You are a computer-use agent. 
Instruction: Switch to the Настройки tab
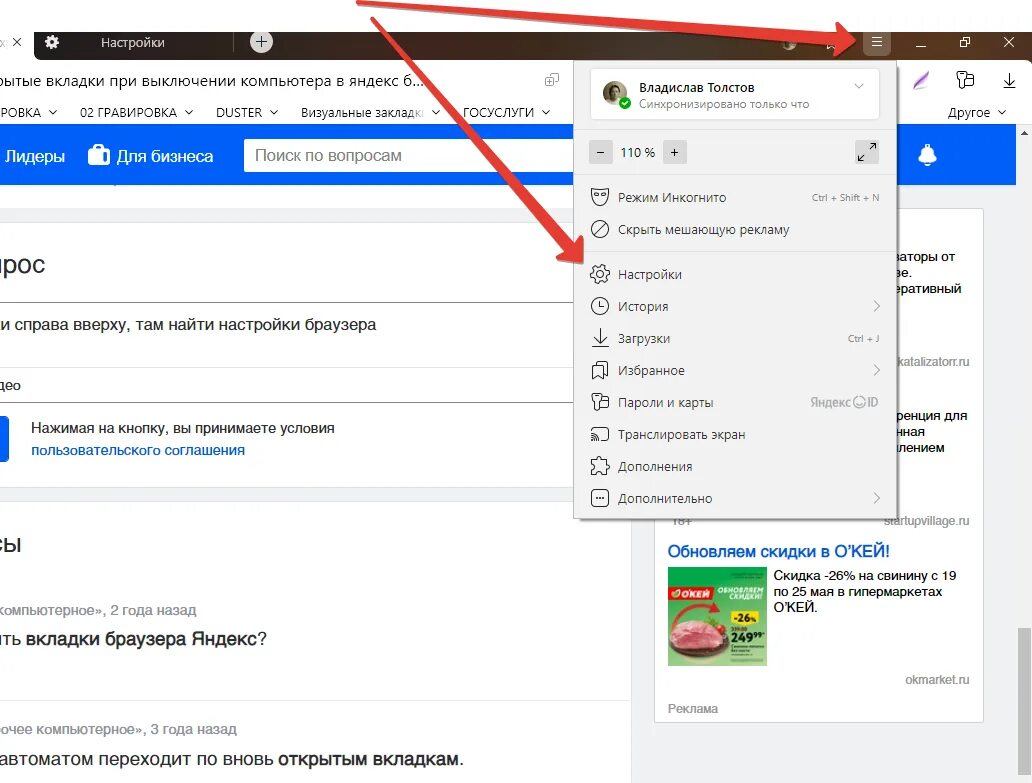point(132,43)
